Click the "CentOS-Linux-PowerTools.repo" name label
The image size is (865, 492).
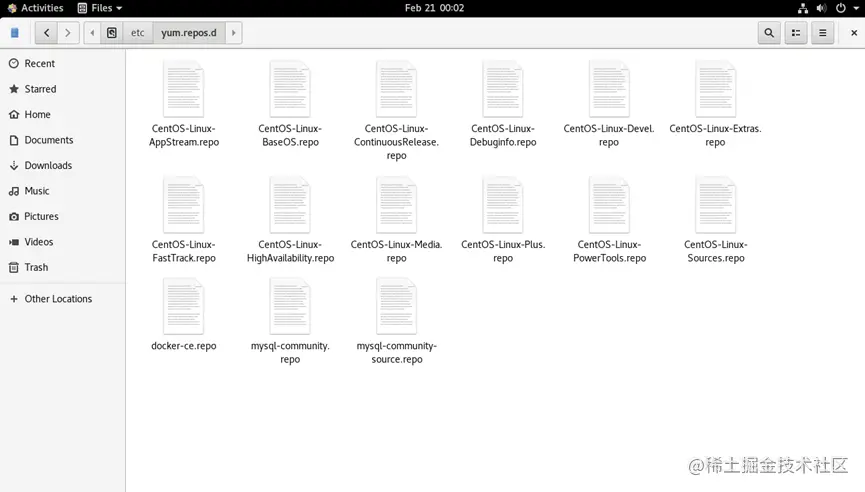click(x=609, y=251)
